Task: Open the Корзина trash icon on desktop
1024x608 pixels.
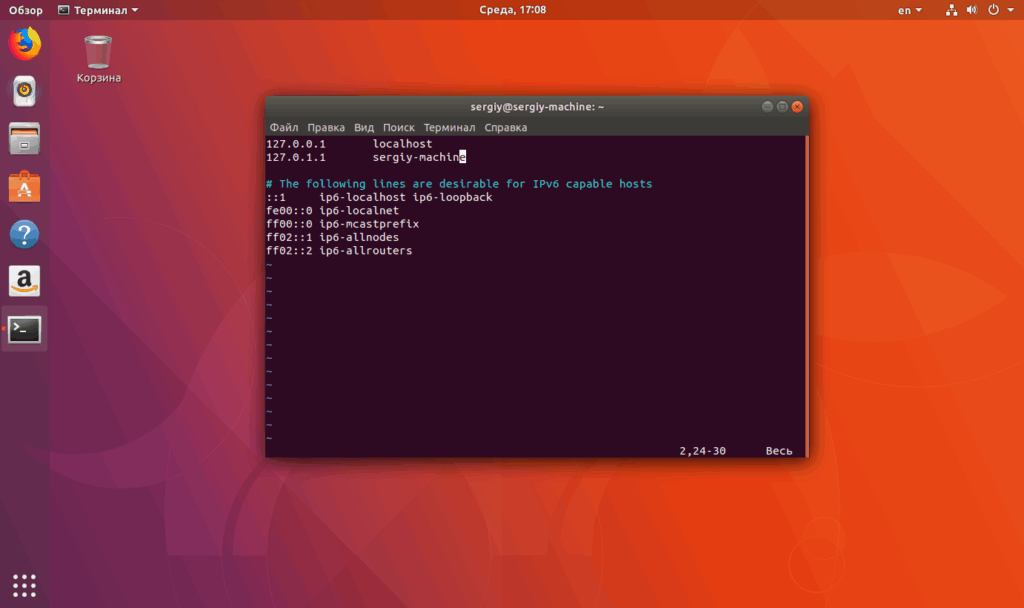Action: point(99,59)
